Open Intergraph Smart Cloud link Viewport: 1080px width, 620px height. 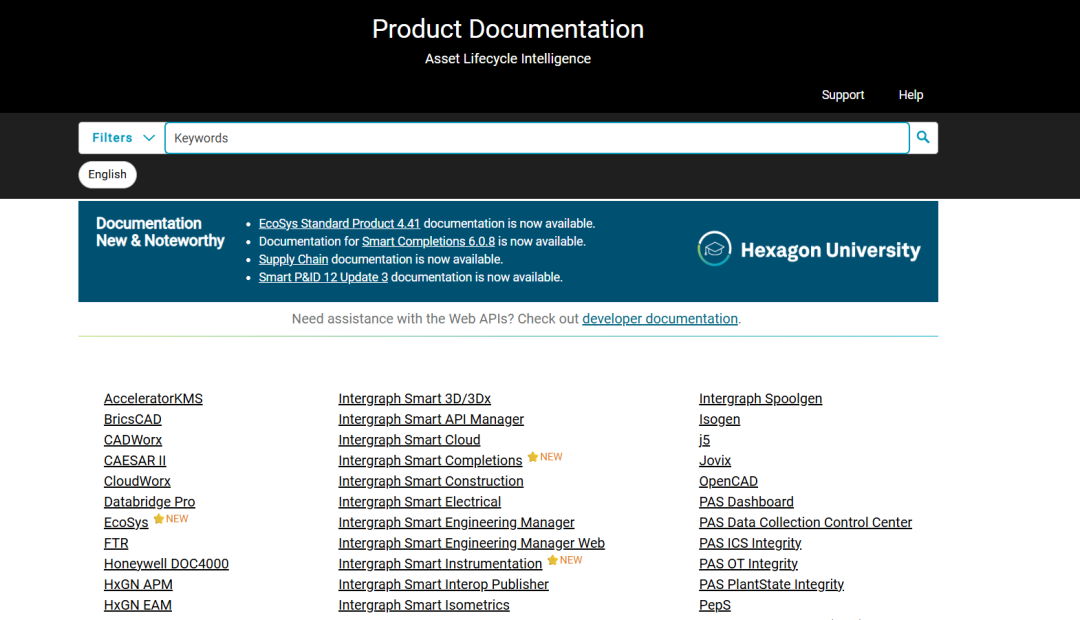[409, 440]
